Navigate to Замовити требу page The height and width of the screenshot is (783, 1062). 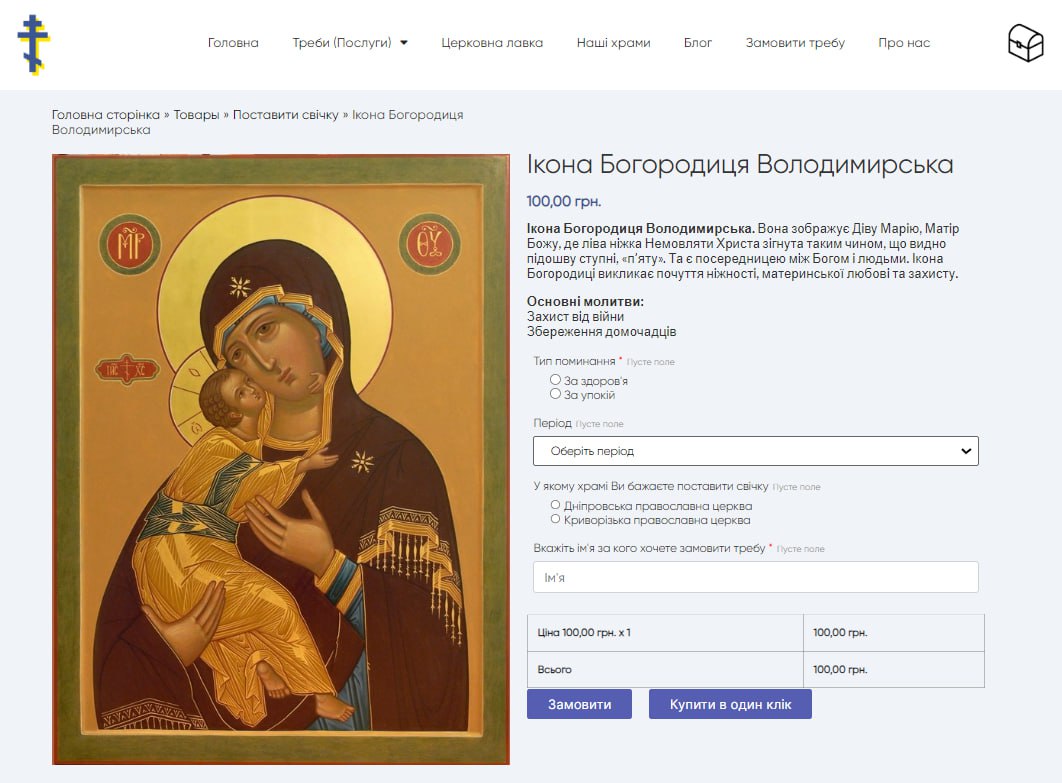tap(795, 43)
